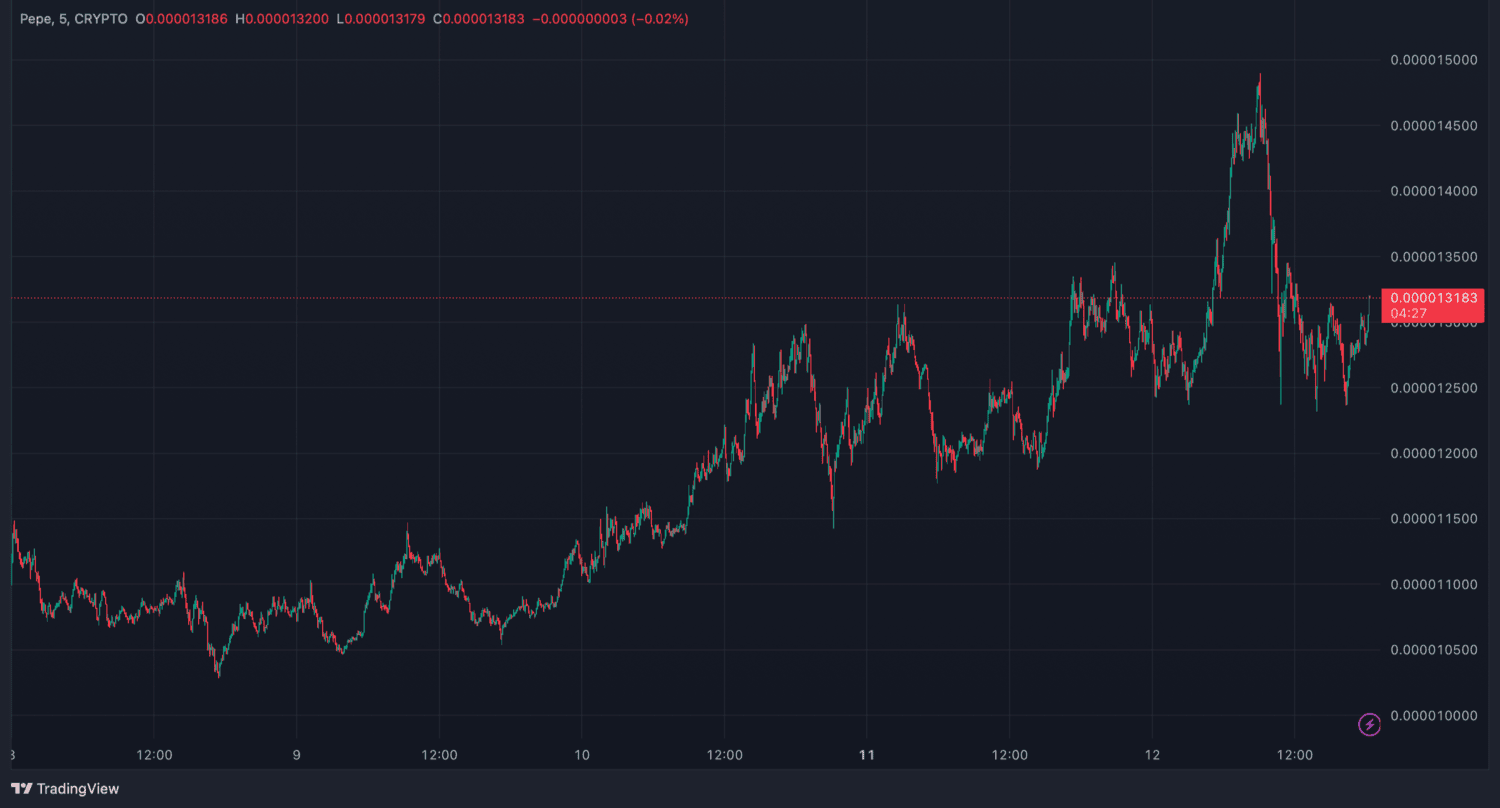1500x808 pixels.
Task: Open the TradingView text link
Action: coord(78,789)
